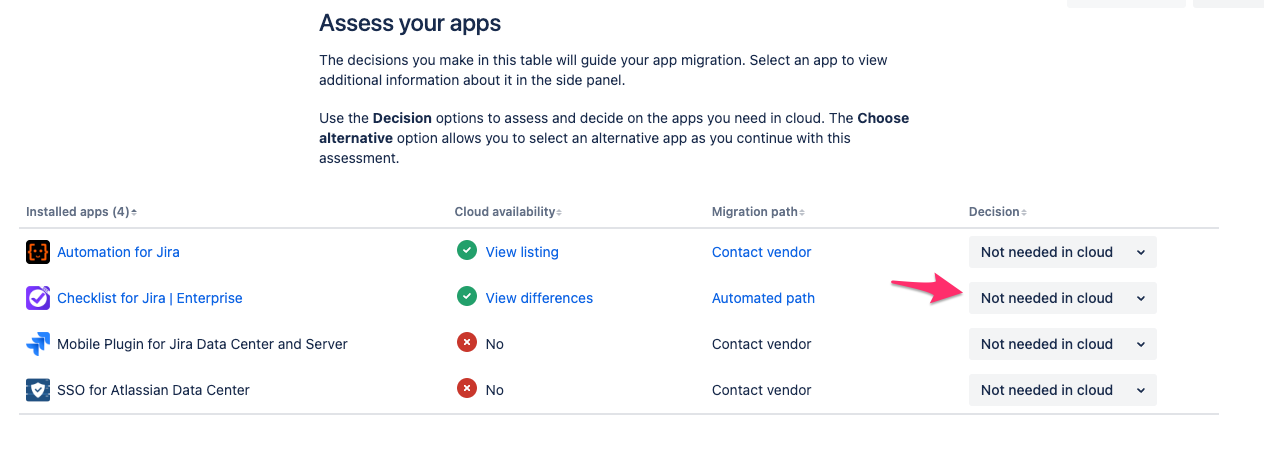Click green checkmark beside View listing
Screen dimensions: 1264x458
[467, 251]
